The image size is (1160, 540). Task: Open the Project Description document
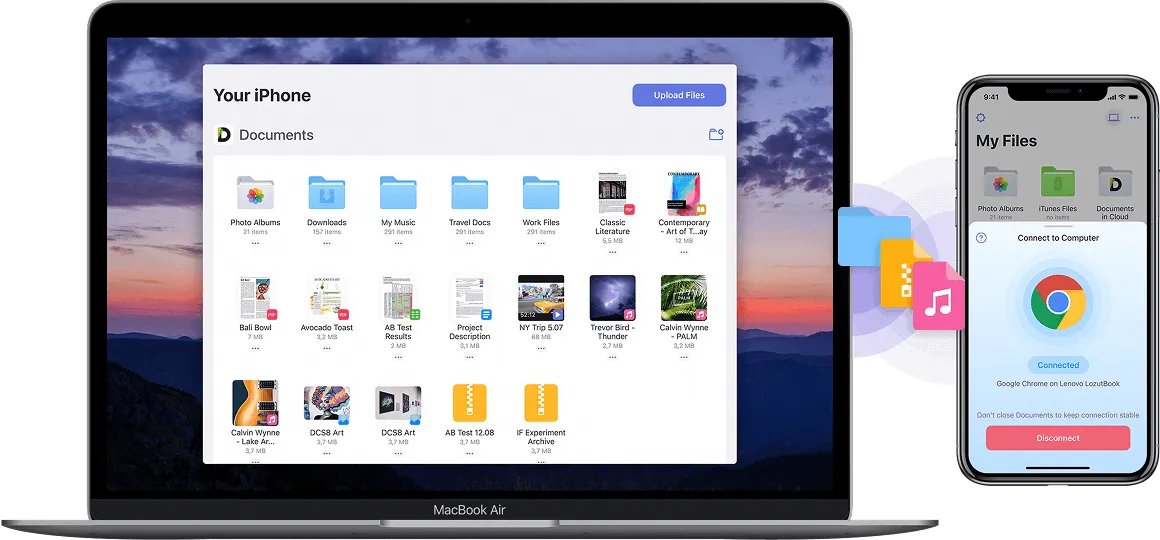(x=470, y=298)
